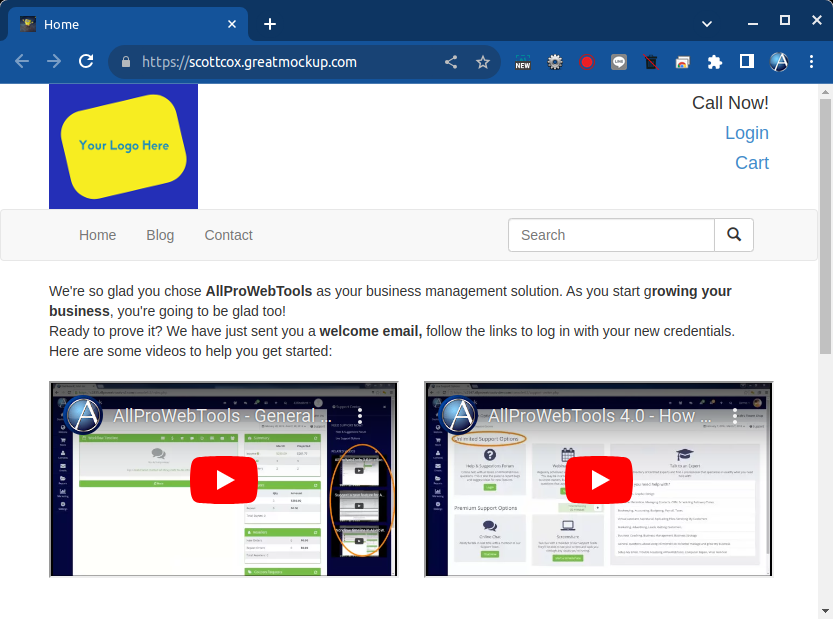
Task: Open the NEW badge extension
Action: (x=523, y=62)
